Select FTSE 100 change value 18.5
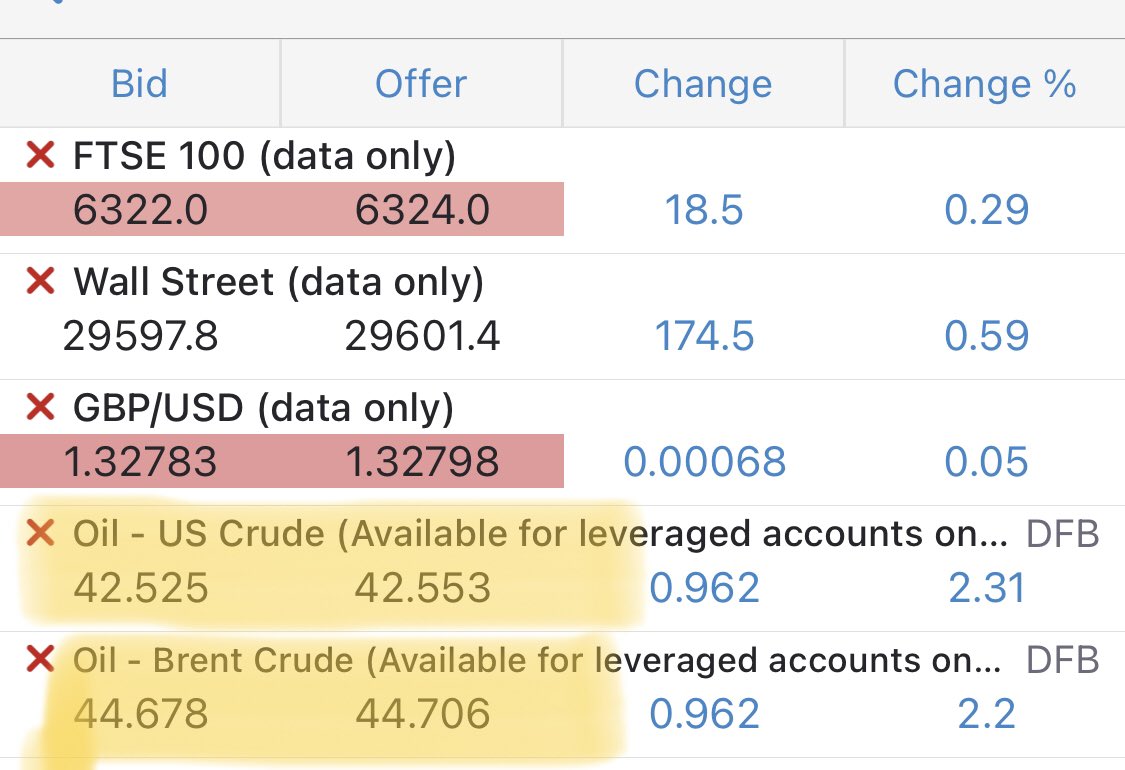The image size is (1125, 770). (704, 210)
